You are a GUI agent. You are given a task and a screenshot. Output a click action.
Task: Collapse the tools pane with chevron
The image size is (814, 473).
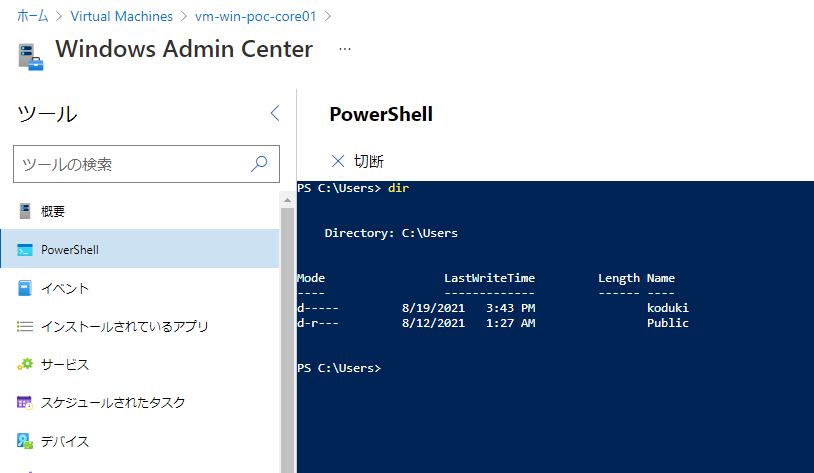coord(275,113)
